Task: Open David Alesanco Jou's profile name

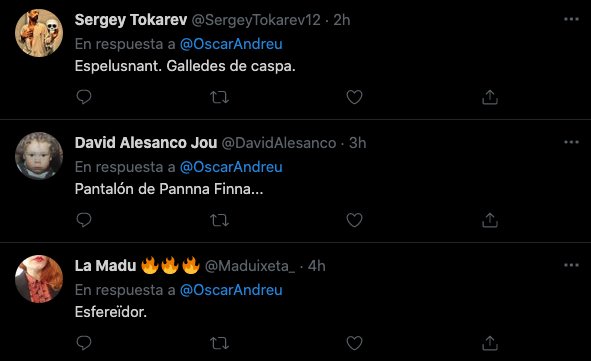Action: pyautogui.click(x=146, y=143)
